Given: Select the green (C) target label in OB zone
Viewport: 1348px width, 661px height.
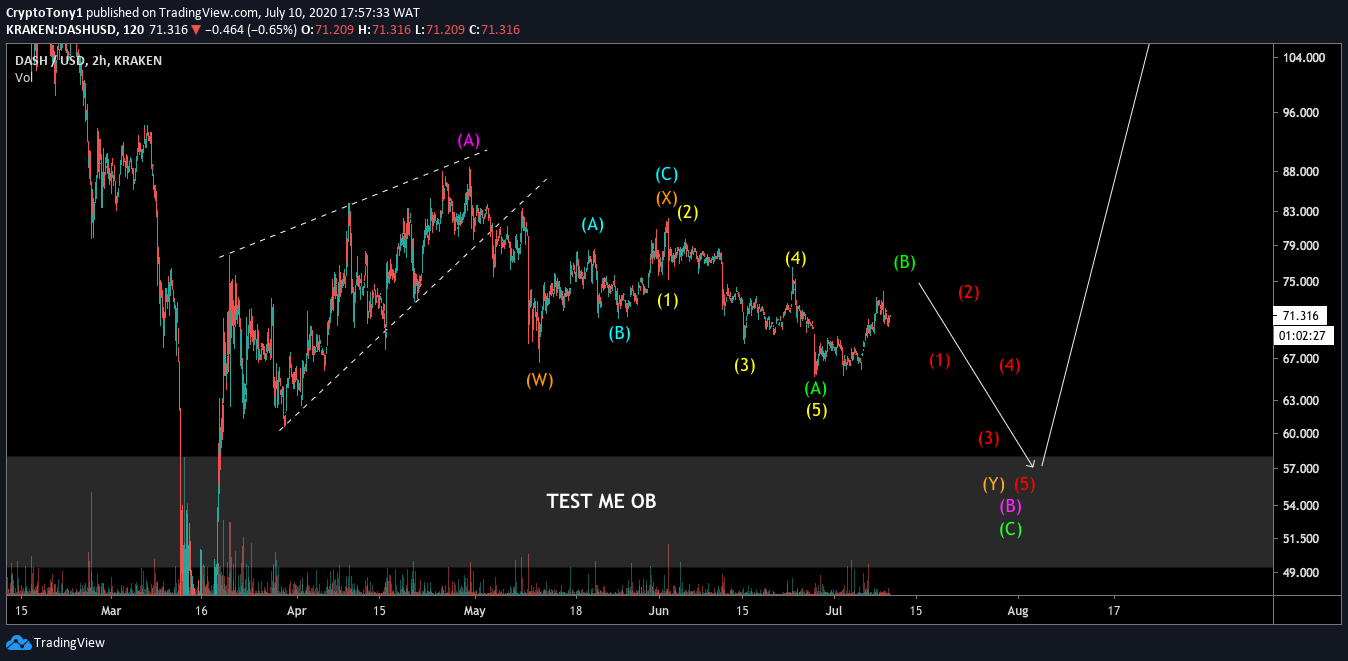Looking at the screenshot, I should (x=1009, y=529).
